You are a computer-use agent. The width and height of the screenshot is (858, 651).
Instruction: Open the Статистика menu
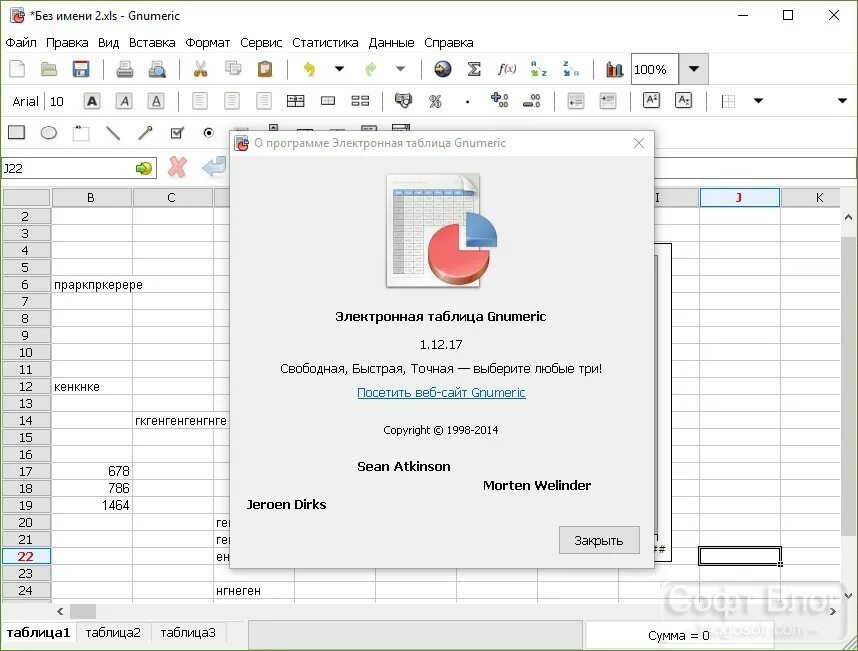[325, 43]
